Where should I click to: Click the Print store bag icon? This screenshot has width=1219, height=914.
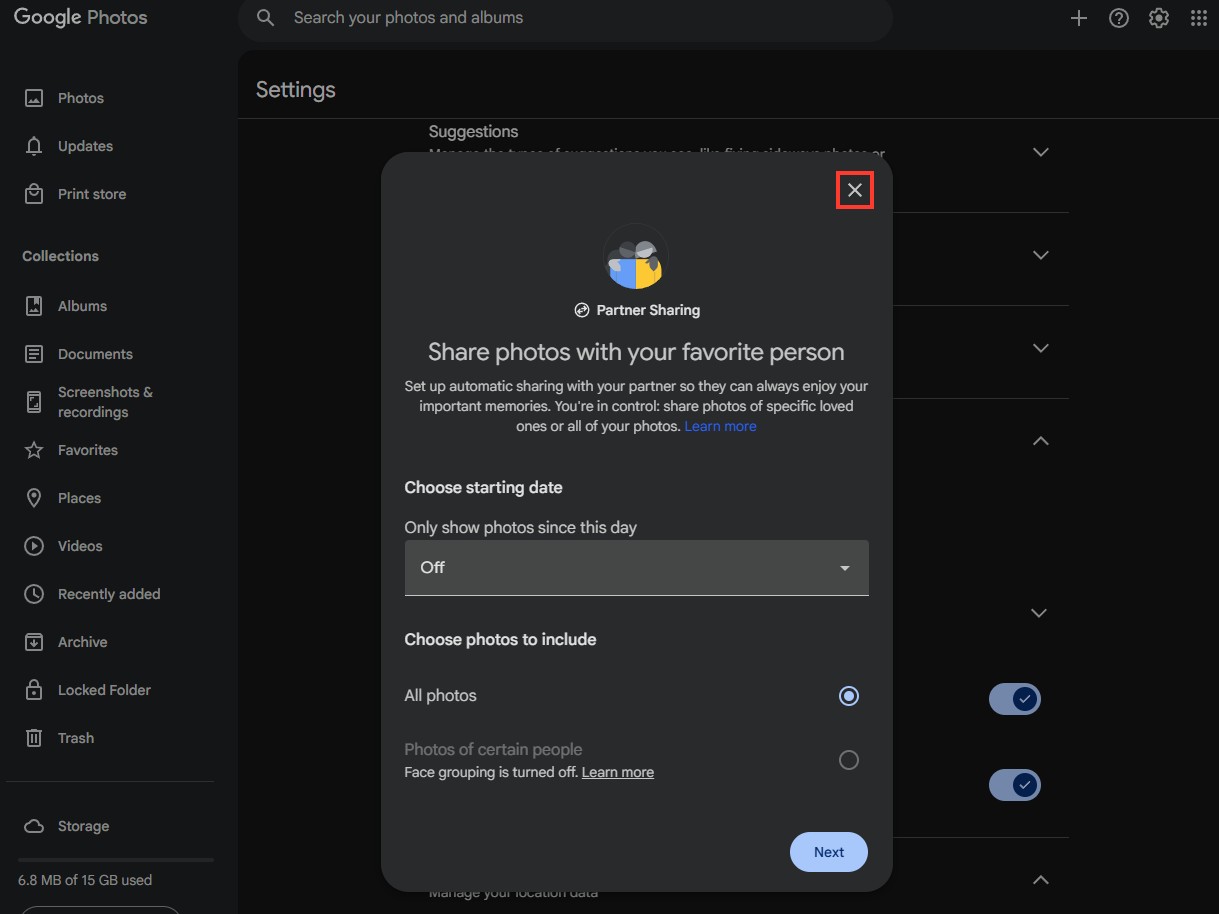(34, 194)
